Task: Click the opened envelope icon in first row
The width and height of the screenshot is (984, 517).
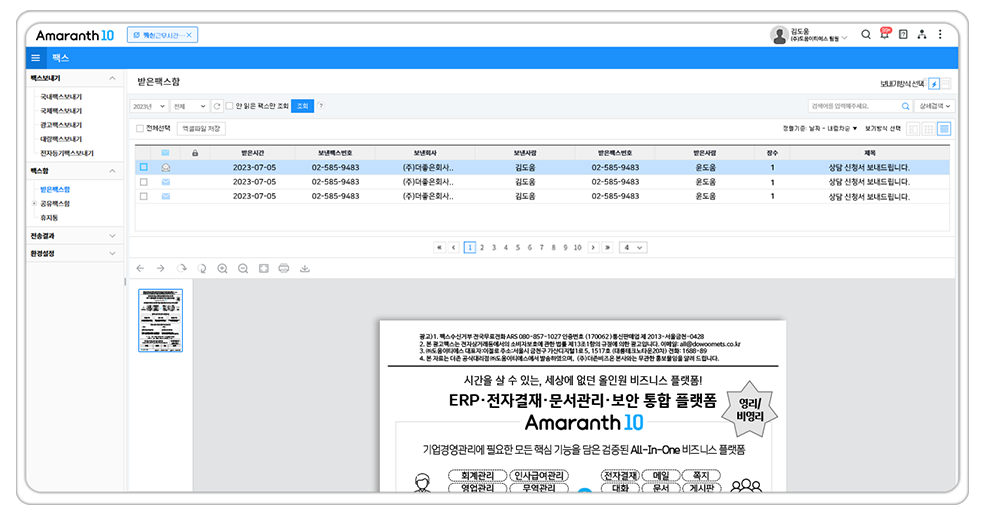Action: pos(166,168)
